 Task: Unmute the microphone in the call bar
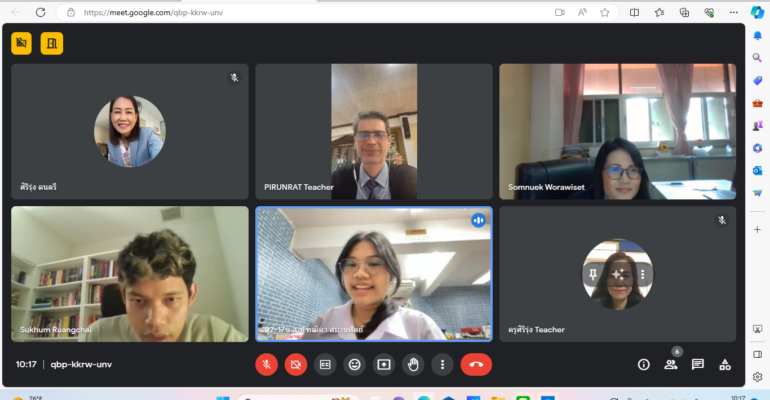266,365
